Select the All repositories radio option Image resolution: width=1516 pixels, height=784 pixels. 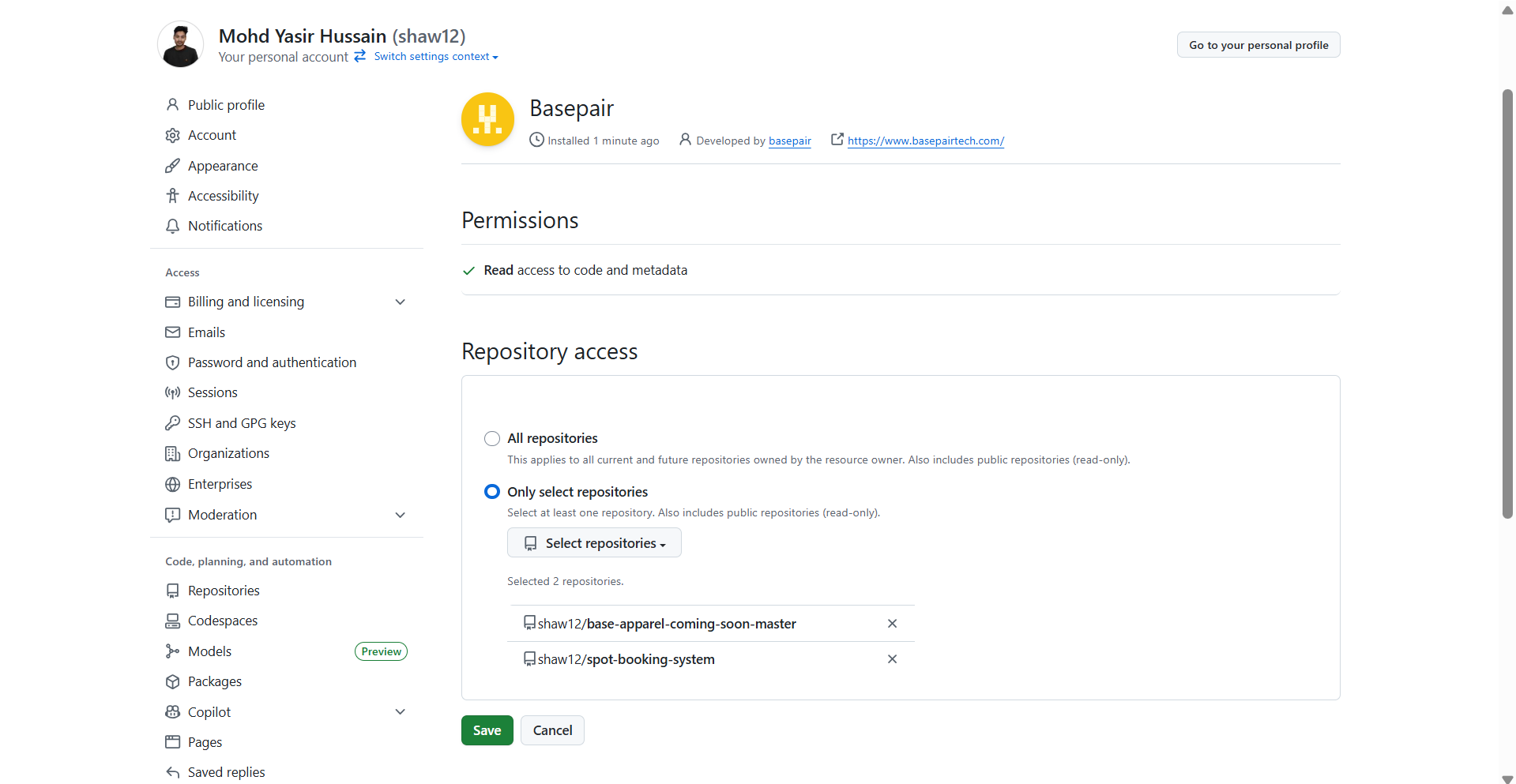492,438
